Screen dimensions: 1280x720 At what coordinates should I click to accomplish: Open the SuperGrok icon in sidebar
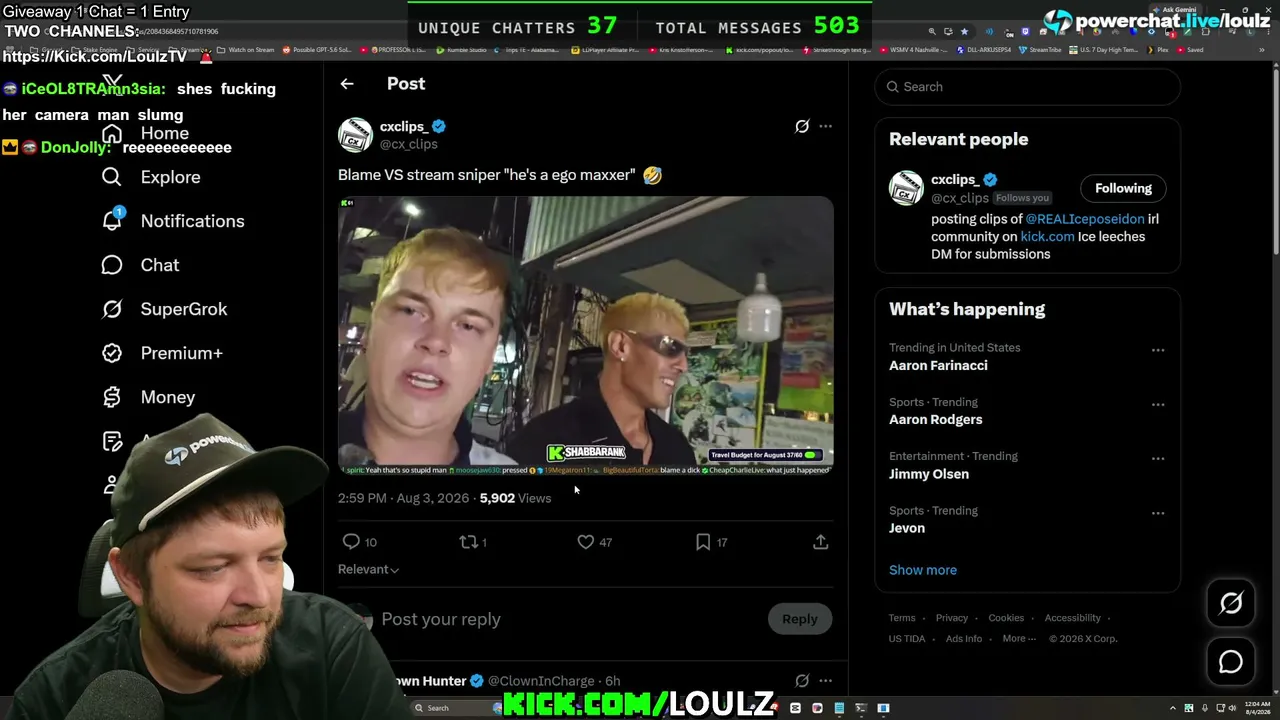pos(112,309)
